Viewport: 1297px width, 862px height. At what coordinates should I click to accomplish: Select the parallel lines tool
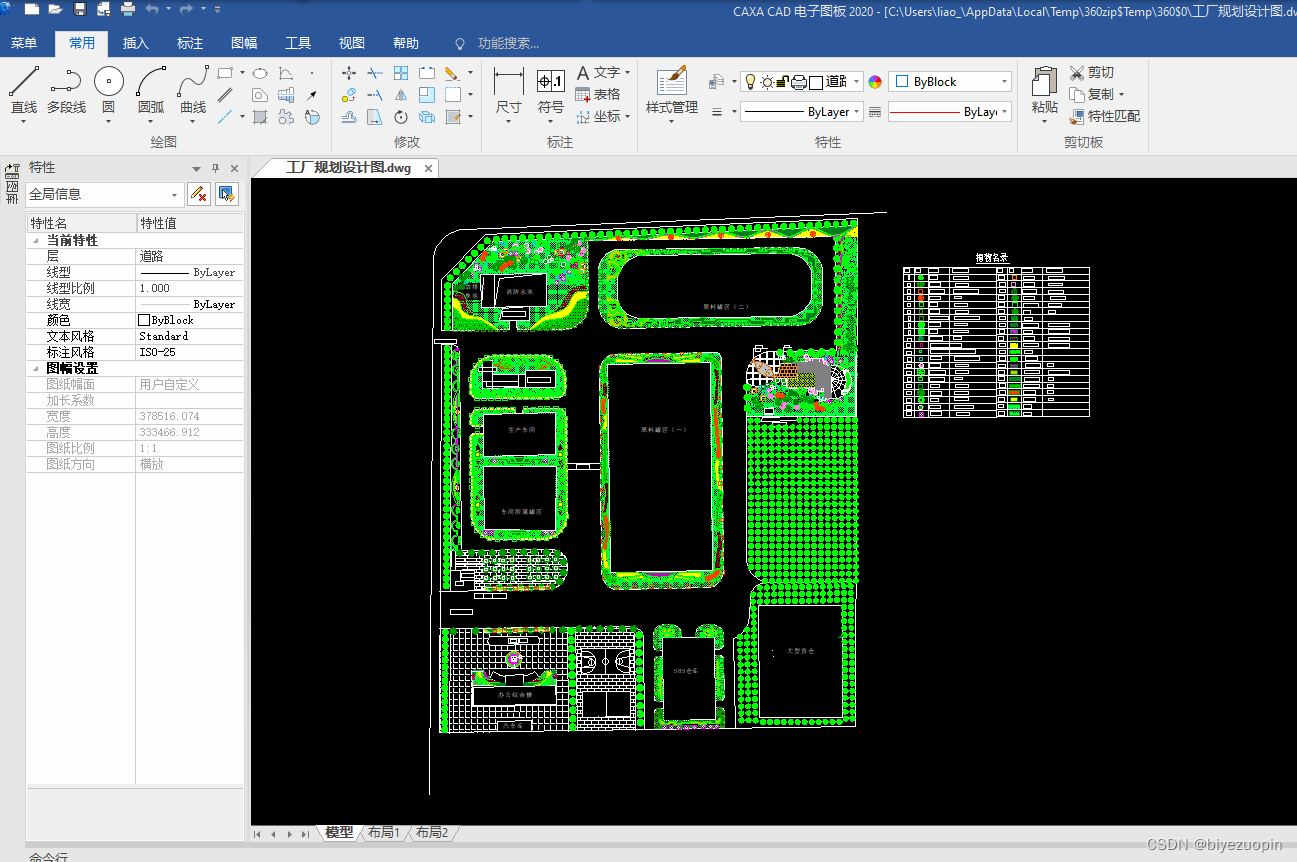[x=225, y=95]
